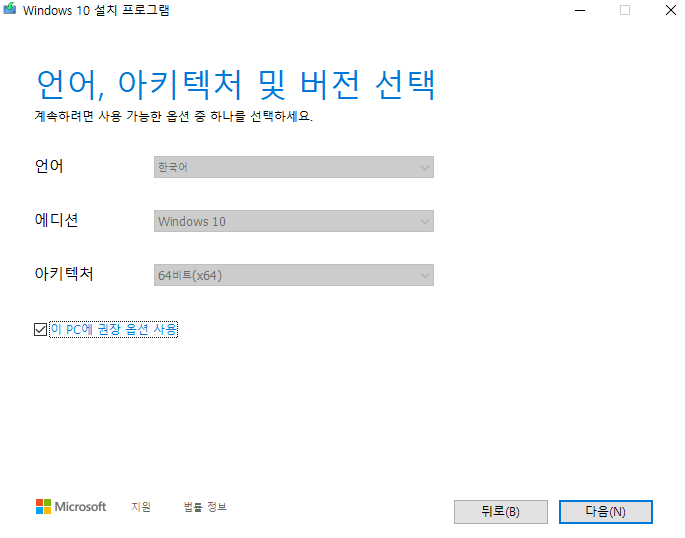Open the 에디션 dropdown showing Windows 10

click(x=294, y=221)
